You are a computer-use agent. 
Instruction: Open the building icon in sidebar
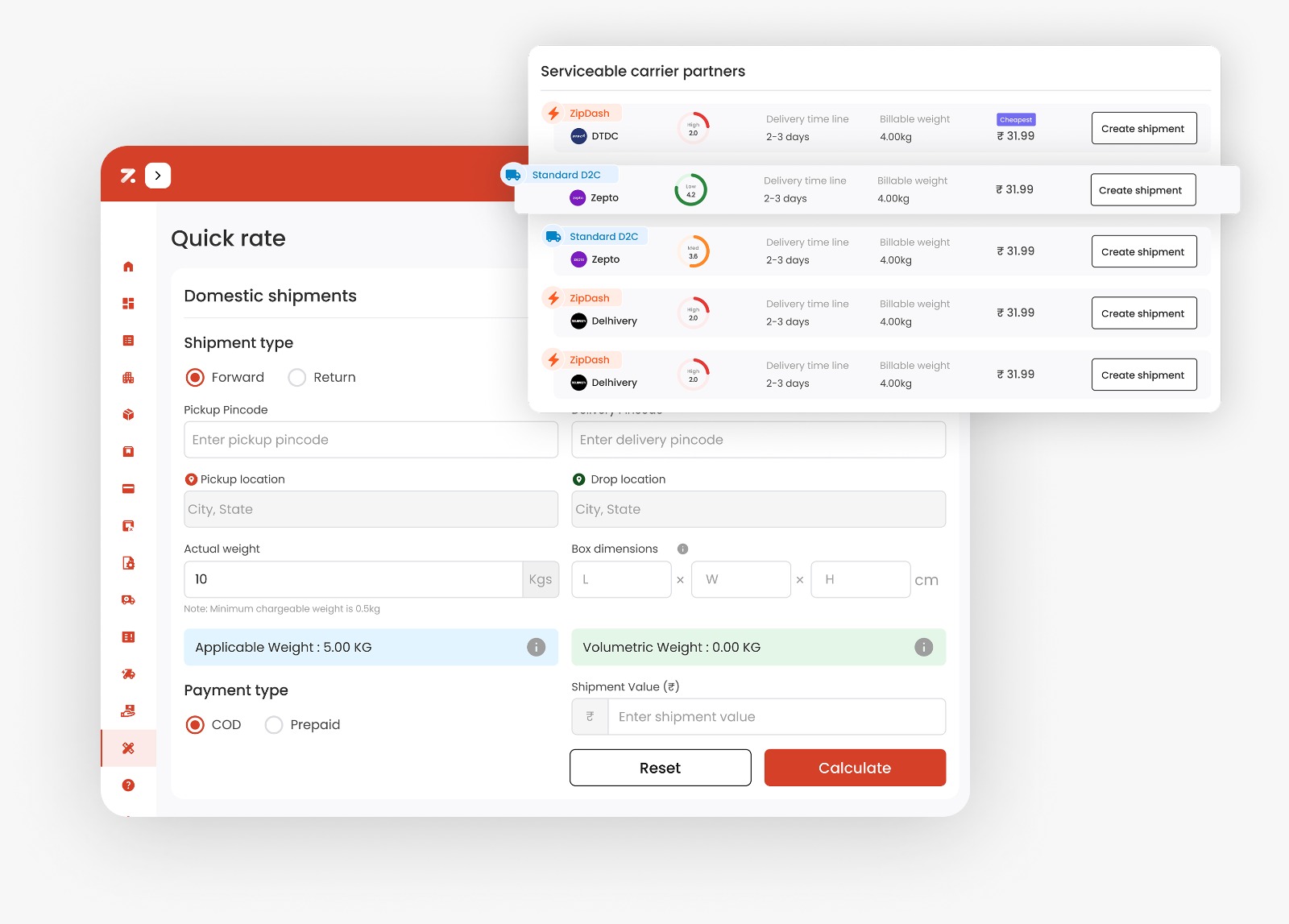(x=128, y=378)
